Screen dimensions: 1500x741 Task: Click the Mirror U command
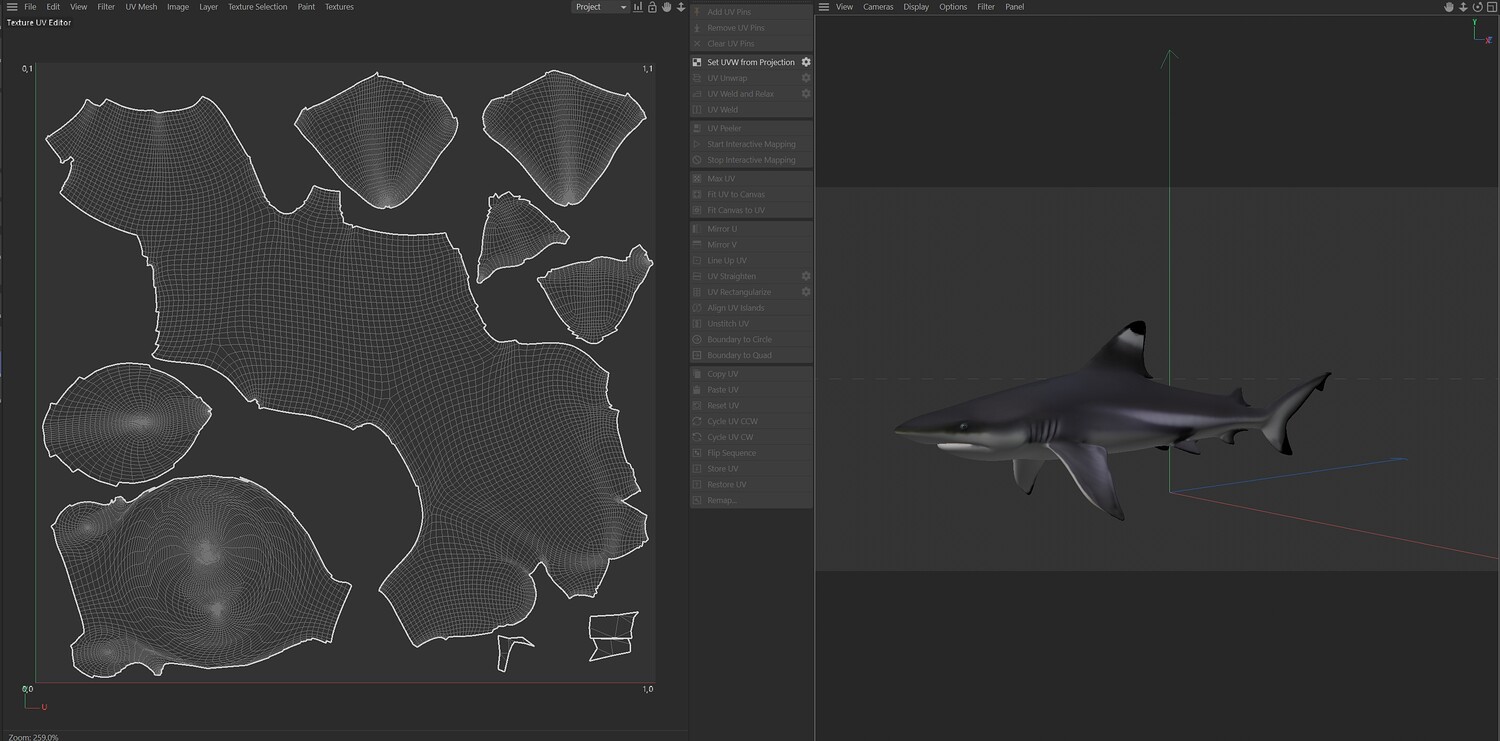click(x=751, y=229)
